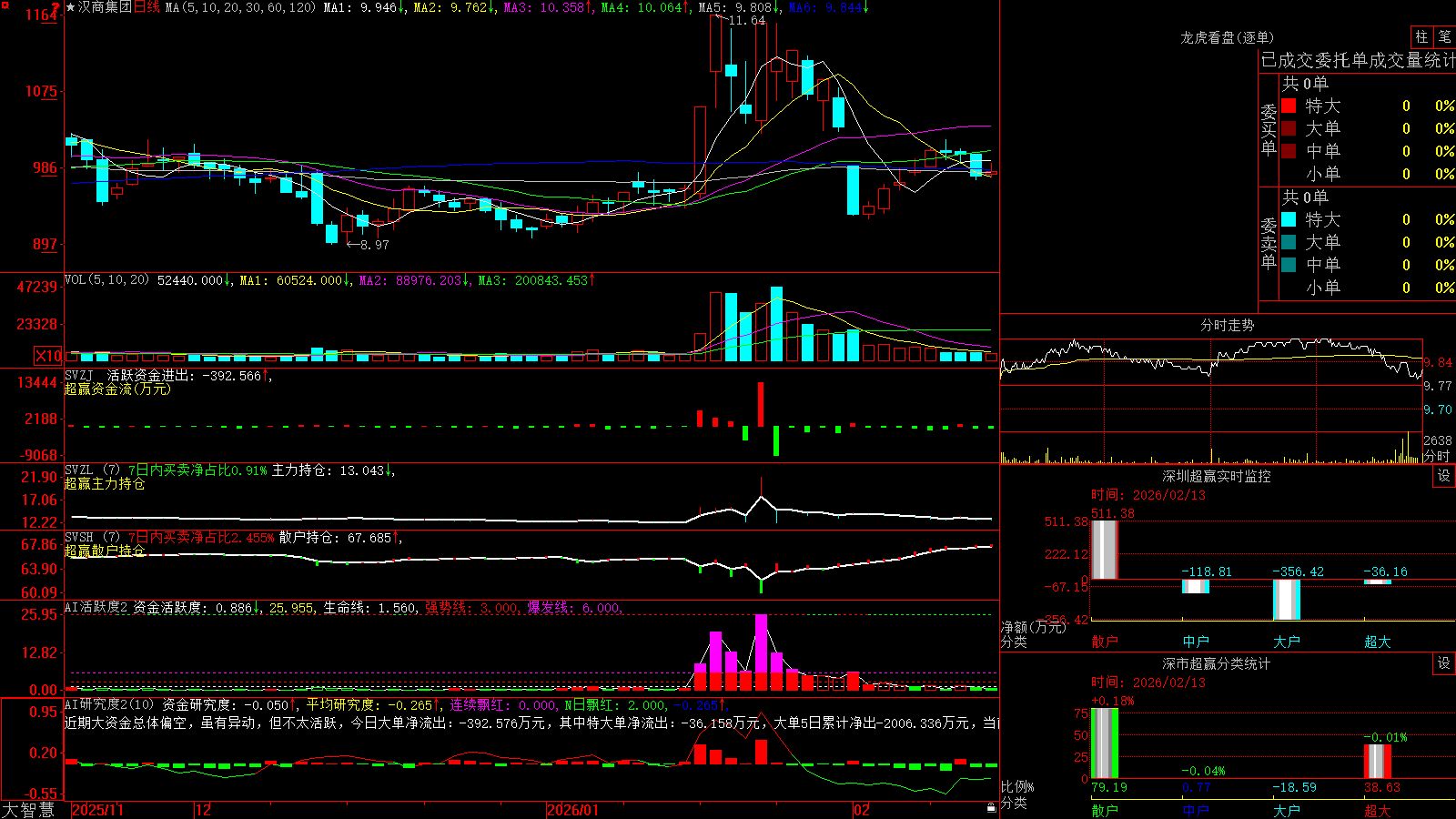Click the 活跃资金进出: -392.566 value
Screen dimensions: 1456x819
(x=189, y=375)
